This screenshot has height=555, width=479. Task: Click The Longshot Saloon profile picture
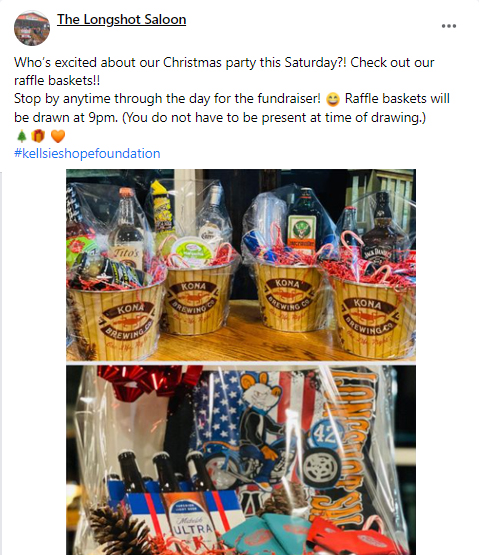tap(32, 28)
